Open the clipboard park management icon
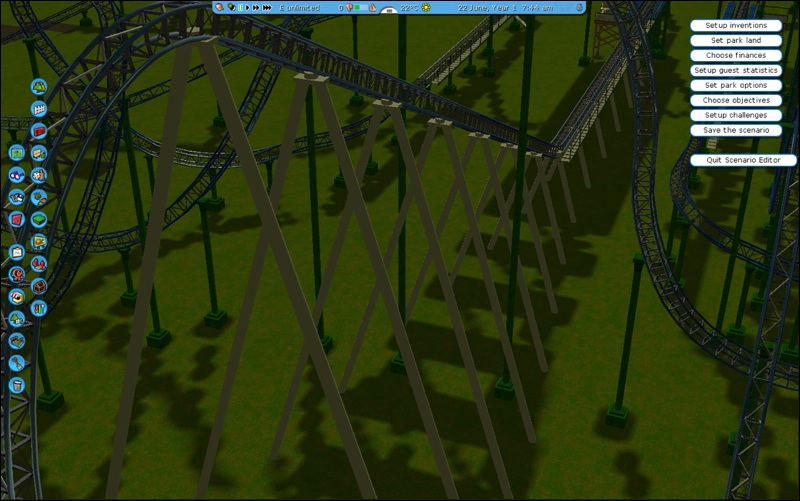Viewport: 800px width, 501px height. [x=17, y=252]
